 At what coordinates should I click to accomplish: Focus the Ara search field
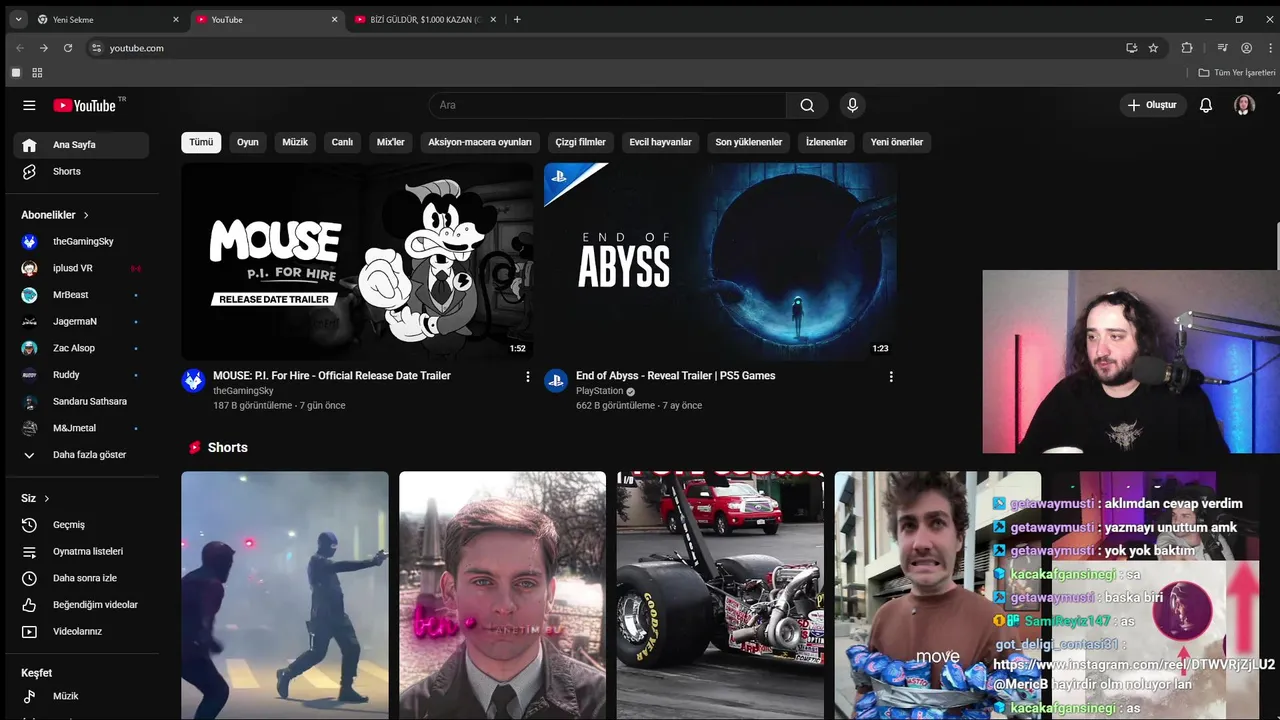pyautogui.click(x=607, y=105)
